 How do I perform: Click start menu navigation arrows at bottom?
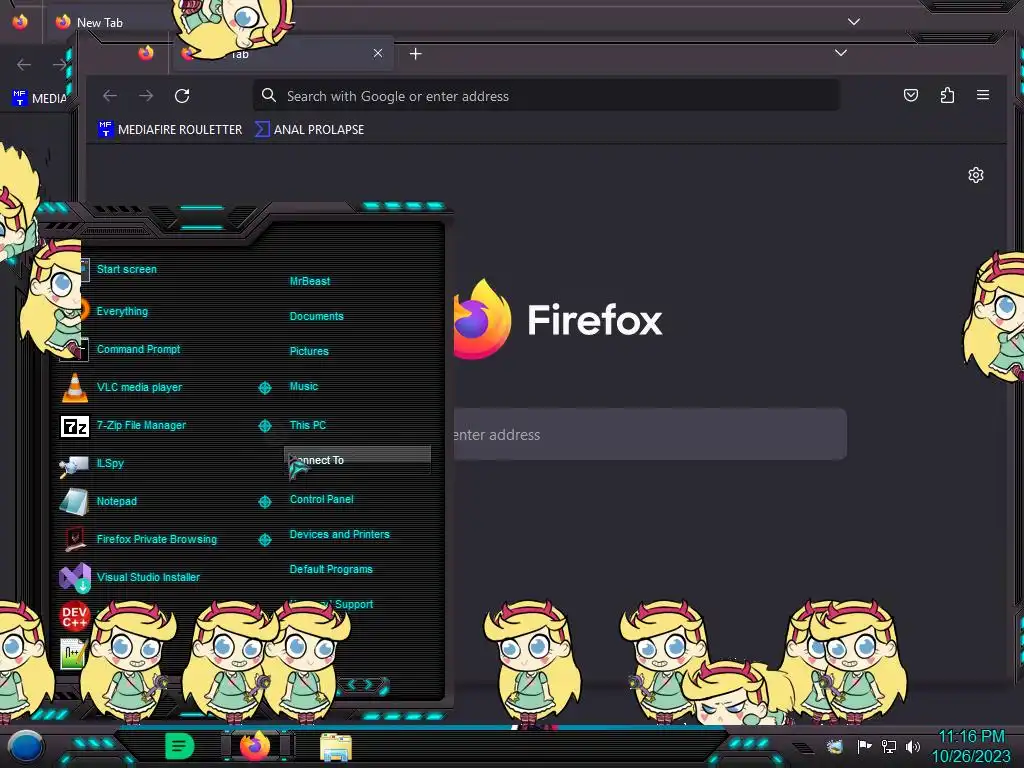tap(360, 684)
